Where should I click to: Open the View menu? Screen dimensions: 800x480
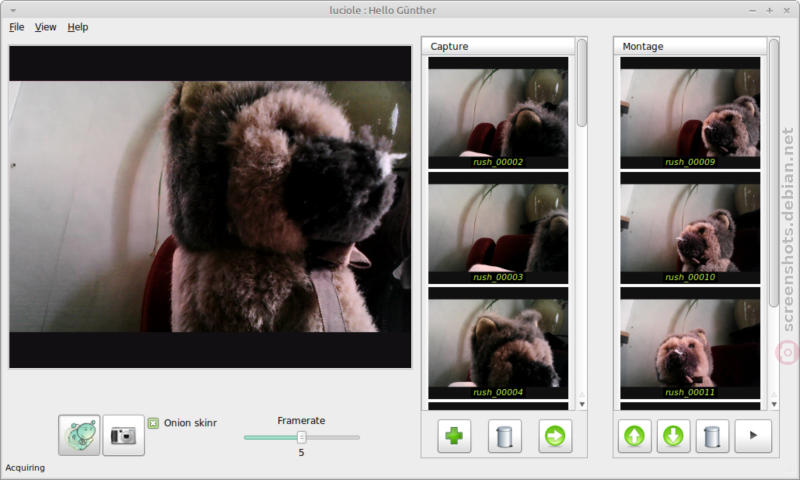click(45, 27)
